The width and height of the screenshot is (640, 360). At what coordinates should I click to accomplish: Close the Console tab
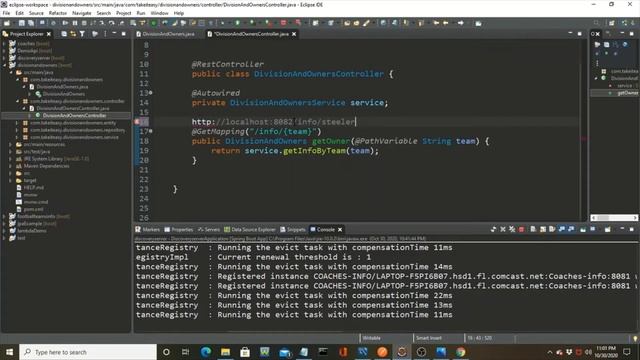click(x=340, y=229)
